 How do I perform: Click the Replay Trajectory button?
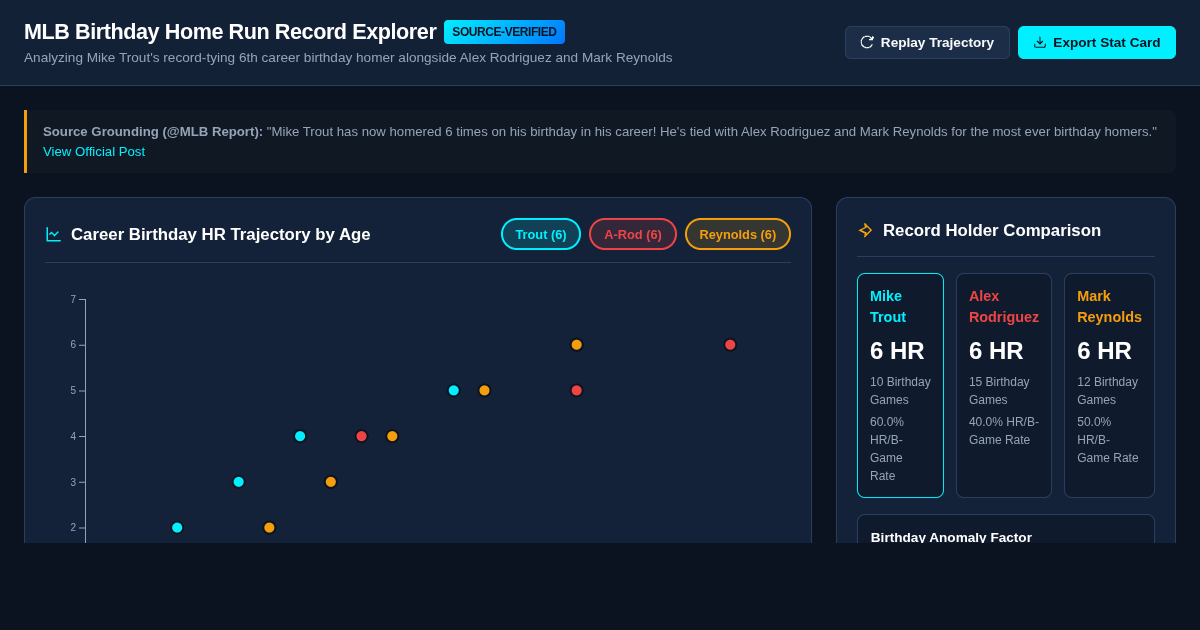point(927,42)
